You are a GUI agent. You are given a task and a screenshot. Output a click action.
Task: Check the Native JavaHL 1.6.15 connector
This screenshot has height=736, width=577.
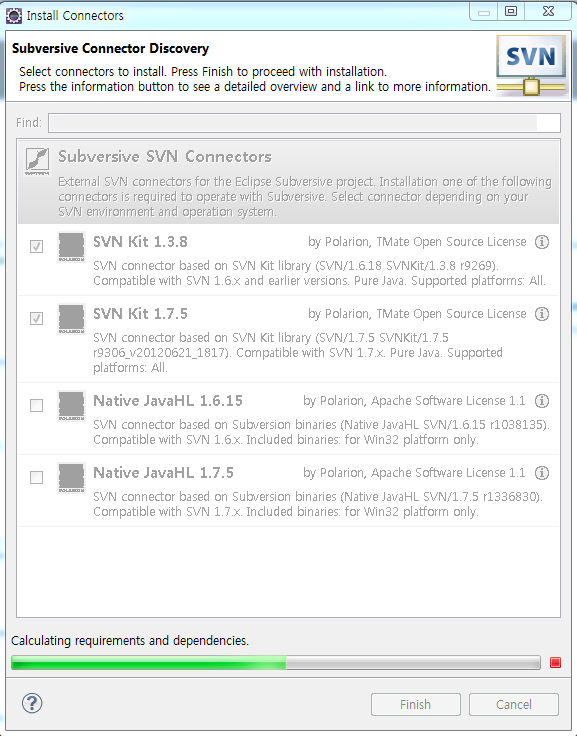[x=36, y=405]
